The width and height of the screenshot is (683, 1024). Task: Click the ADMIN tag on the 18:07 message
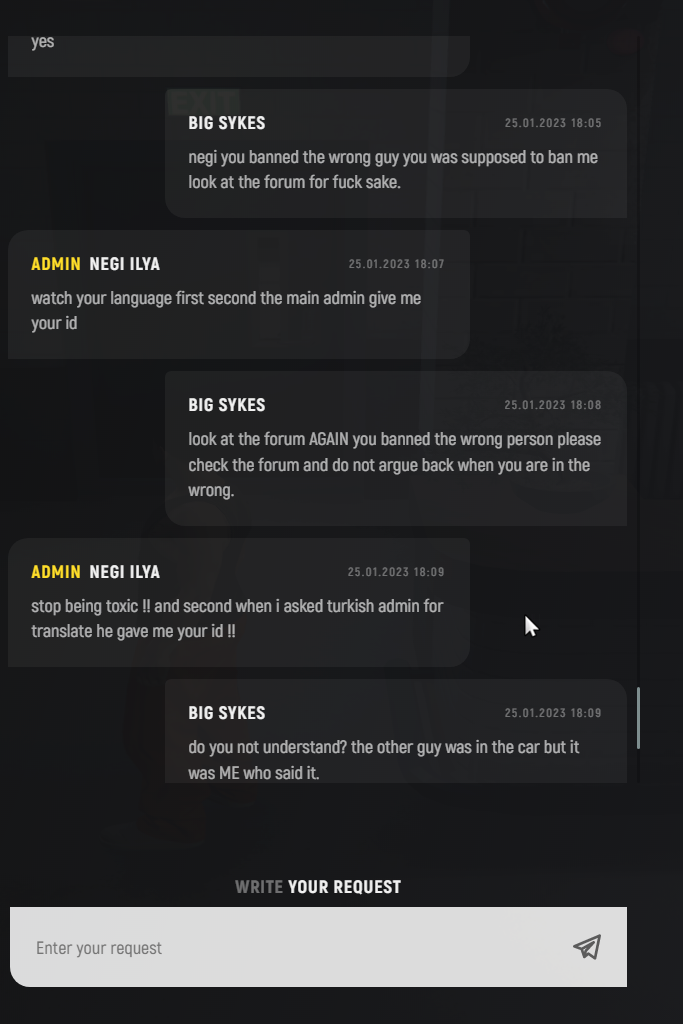pos(56,264)
